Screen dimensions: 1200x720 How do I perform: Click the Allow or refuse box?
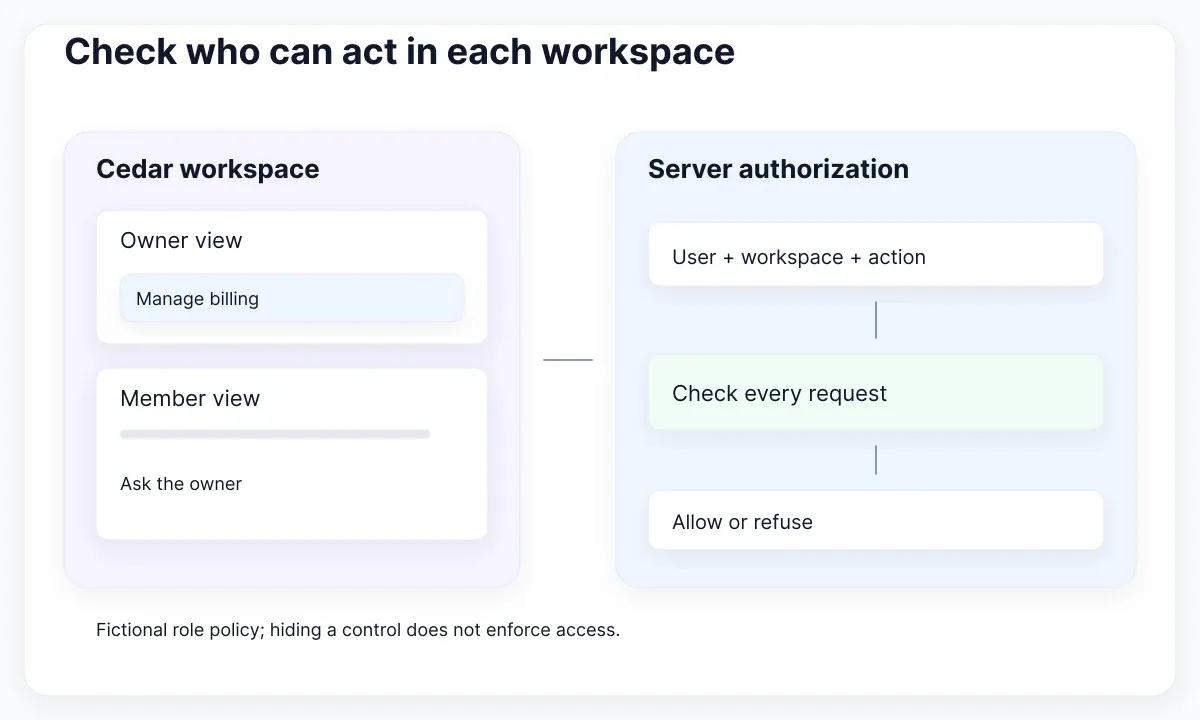(x=875, y=521)
